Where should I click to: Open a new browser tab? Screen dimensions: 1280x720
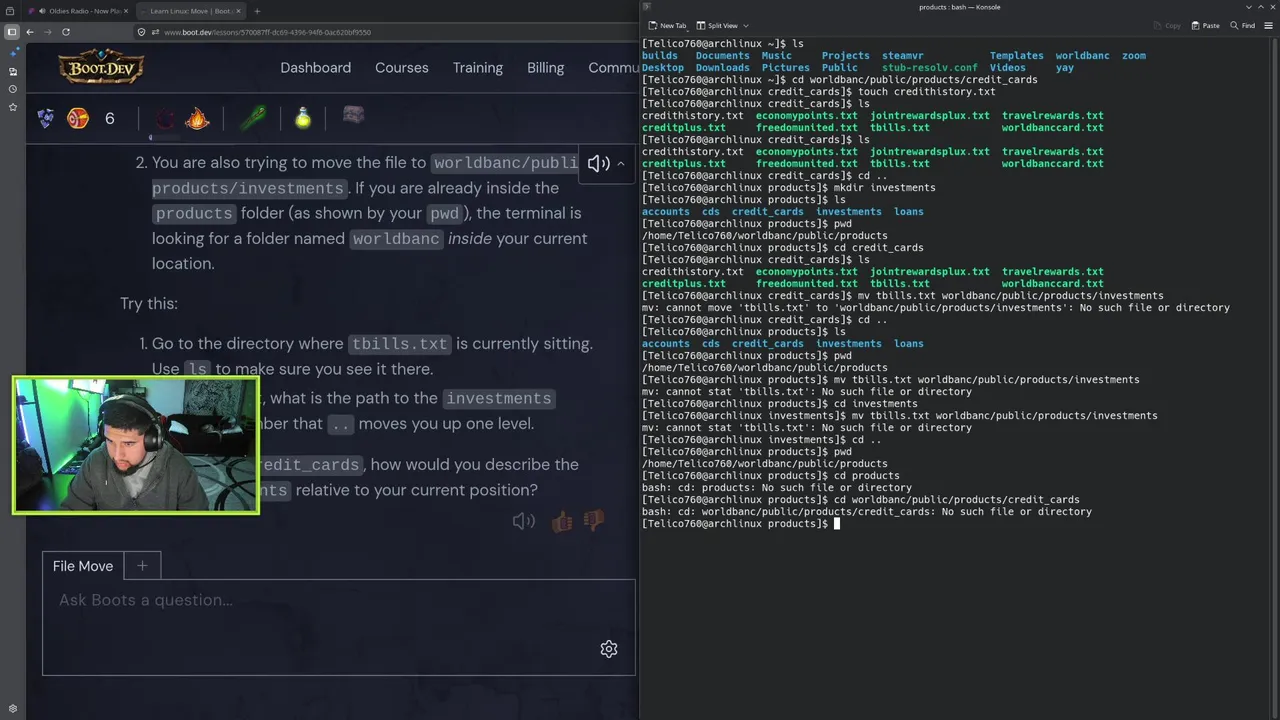coord(257,11)
